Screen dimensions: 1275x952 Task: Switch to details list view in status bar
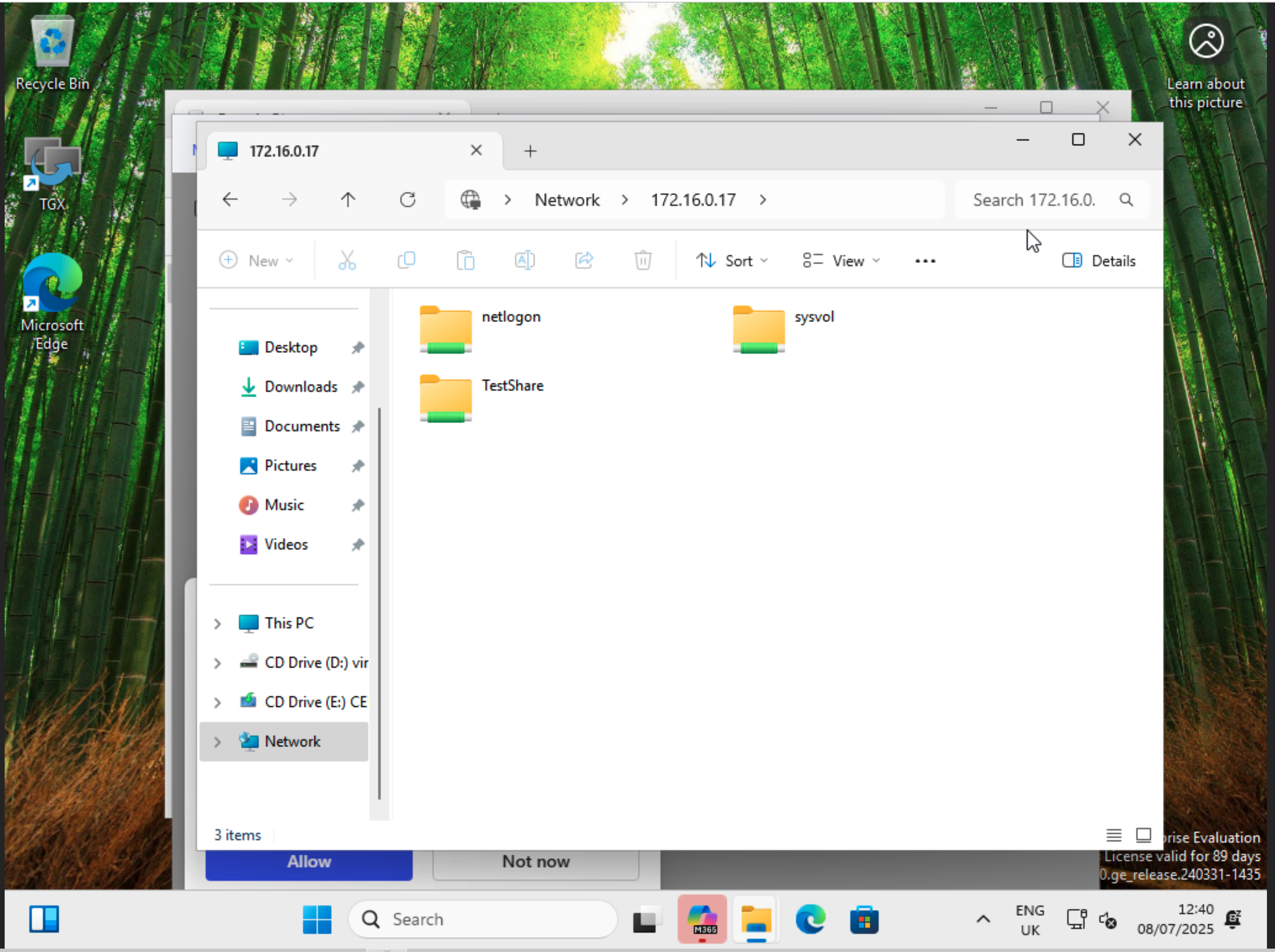[1114, 834]
